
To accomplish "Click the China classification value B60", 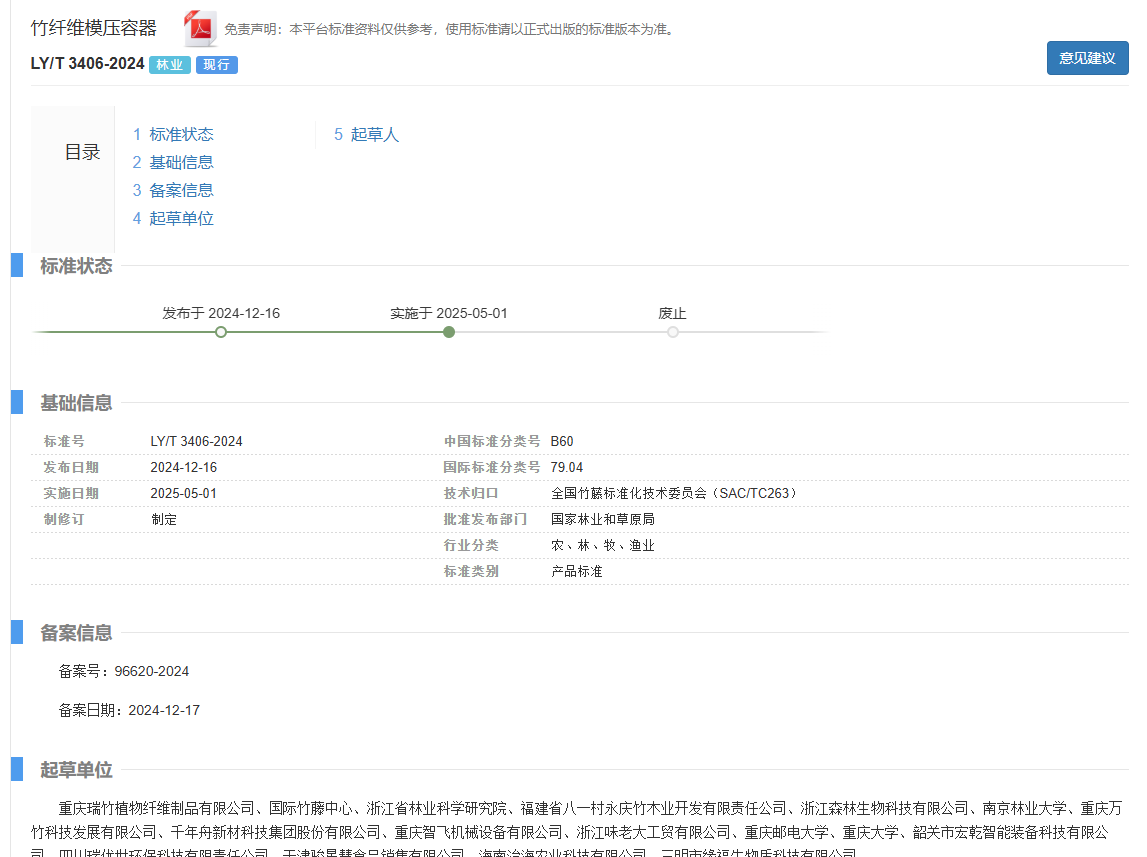I will tap(562, 441).
